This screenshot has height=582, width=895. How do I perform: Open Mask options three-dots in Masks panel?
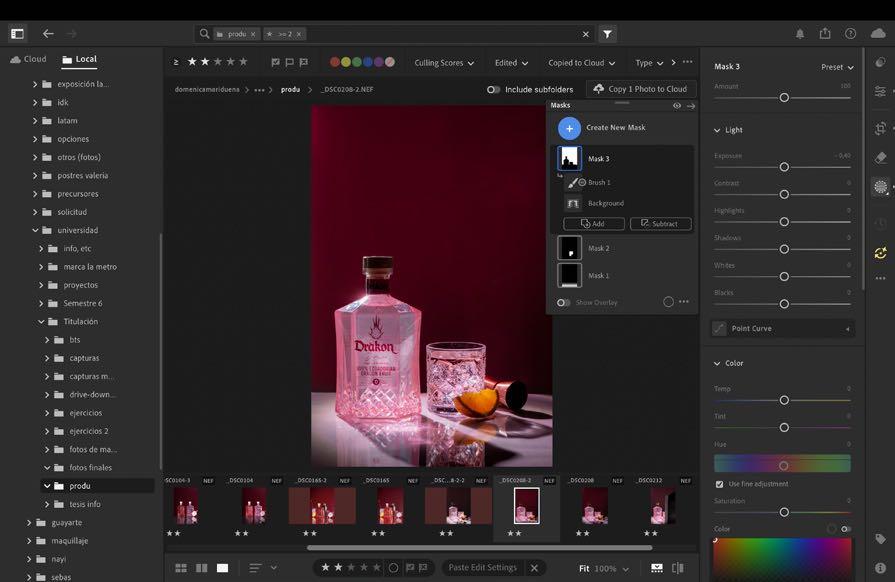pos(684,301)
